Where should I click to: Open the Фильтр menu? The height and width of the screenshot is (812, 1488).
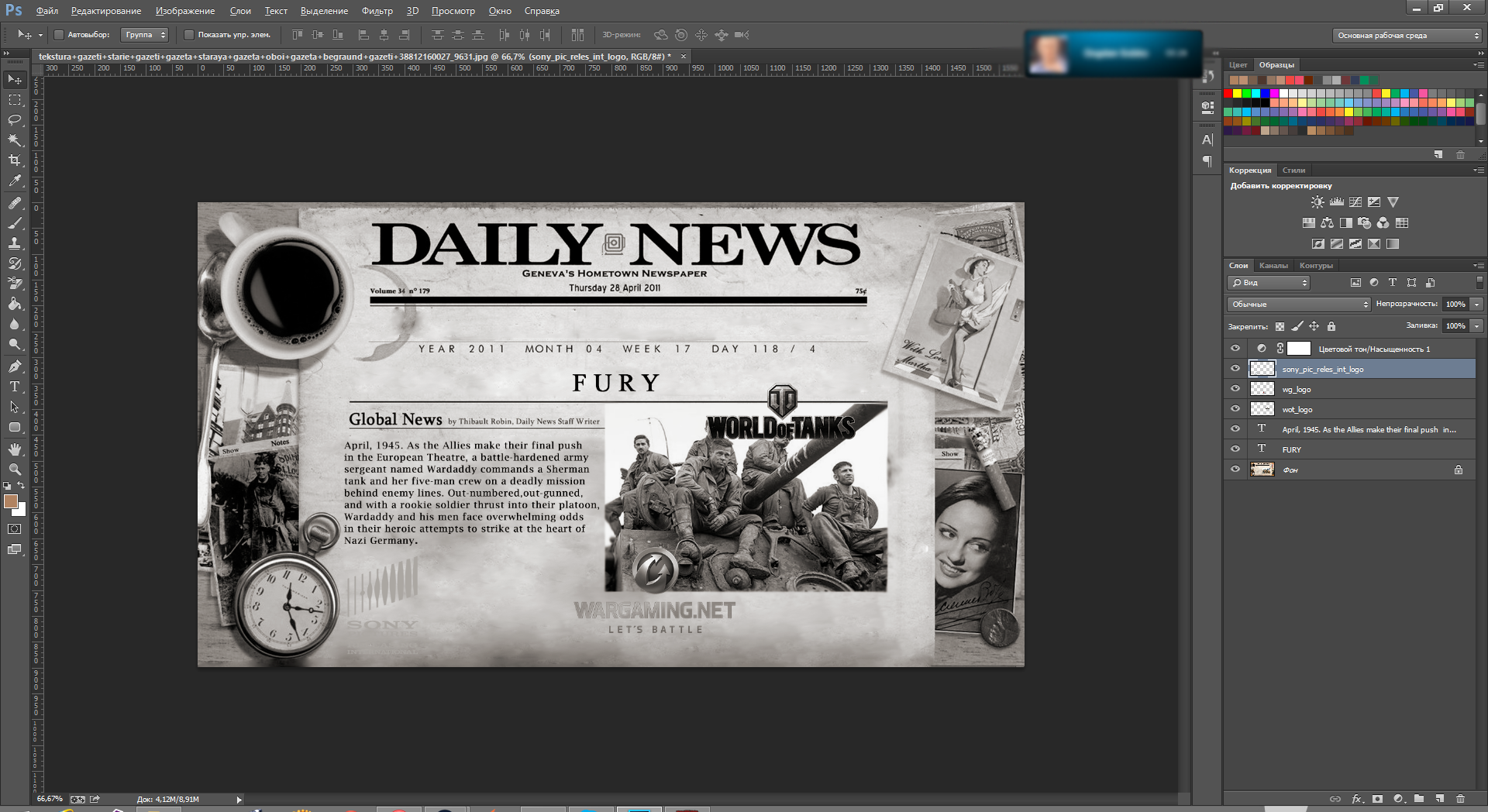point(377,11)
